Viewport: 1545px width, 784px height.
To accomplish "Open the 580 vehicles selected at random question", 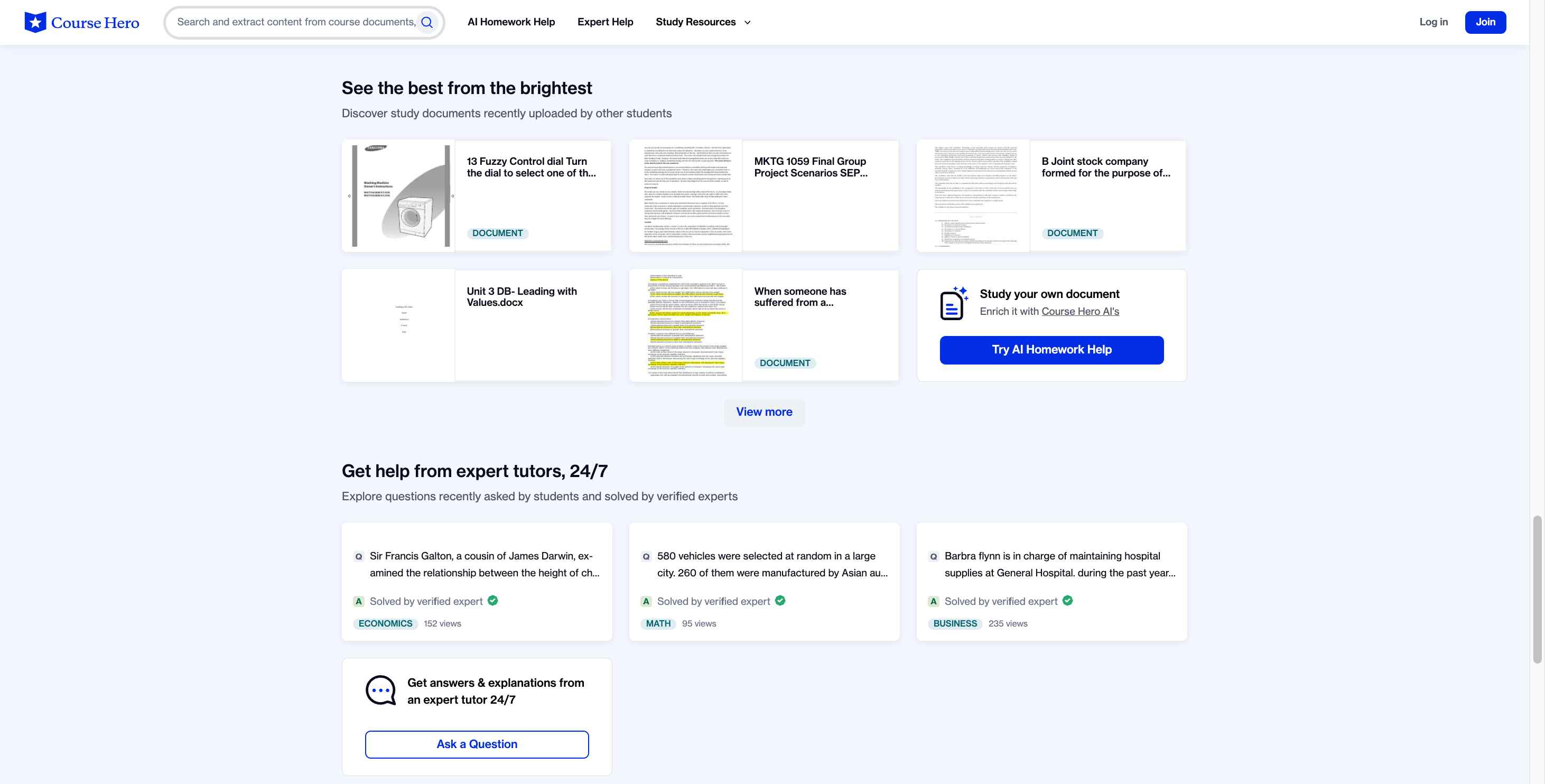I will (x=772, y=564).
